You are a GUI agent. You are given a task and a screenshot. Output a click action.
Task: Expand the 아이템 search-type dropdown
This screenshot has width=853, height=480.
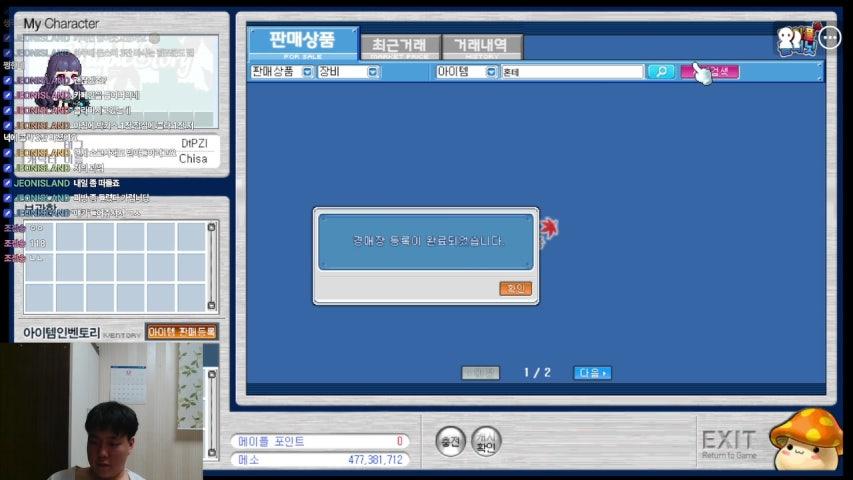(491, 72)
